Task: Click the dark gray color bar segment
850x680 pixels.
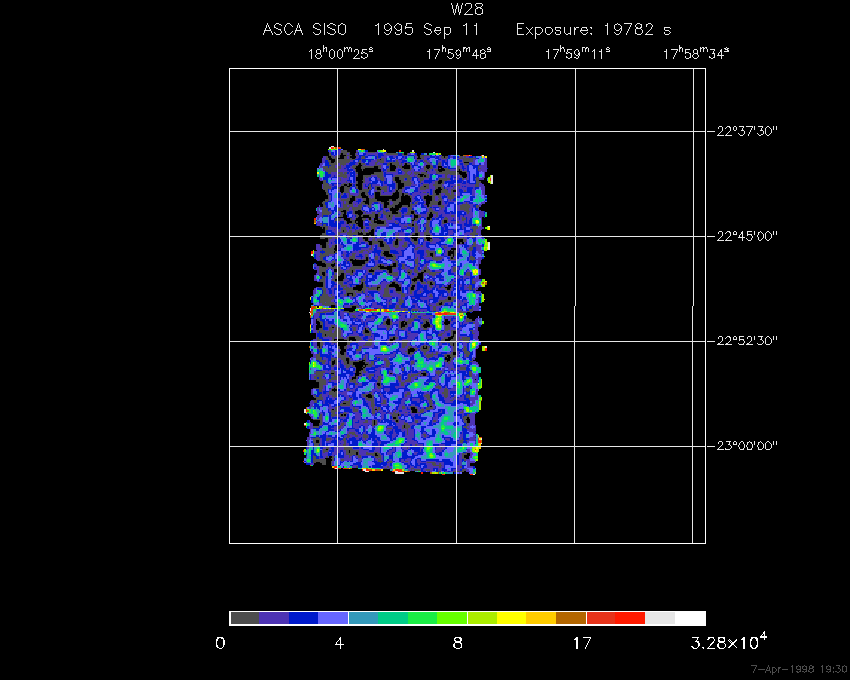Action: click(x=244, y=618)
